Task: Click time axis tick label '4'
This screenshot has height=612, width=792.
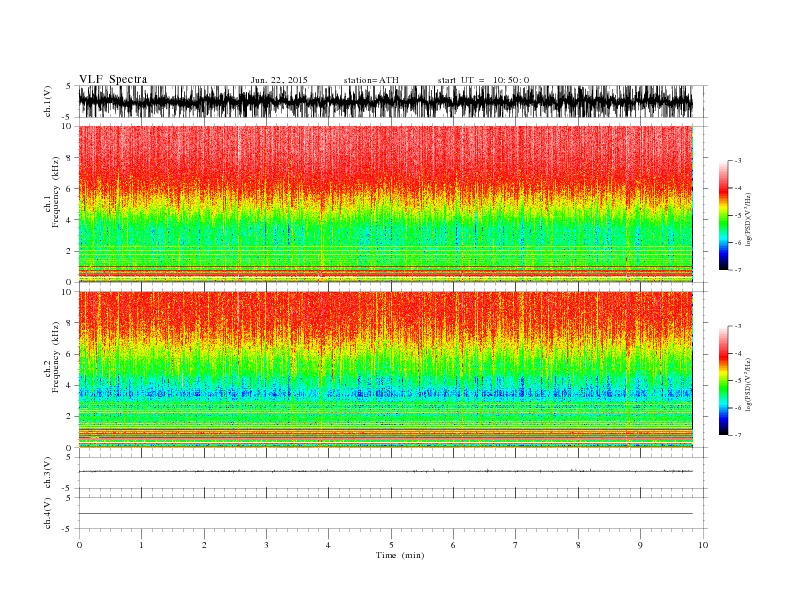Action: (x=328, y=545)
